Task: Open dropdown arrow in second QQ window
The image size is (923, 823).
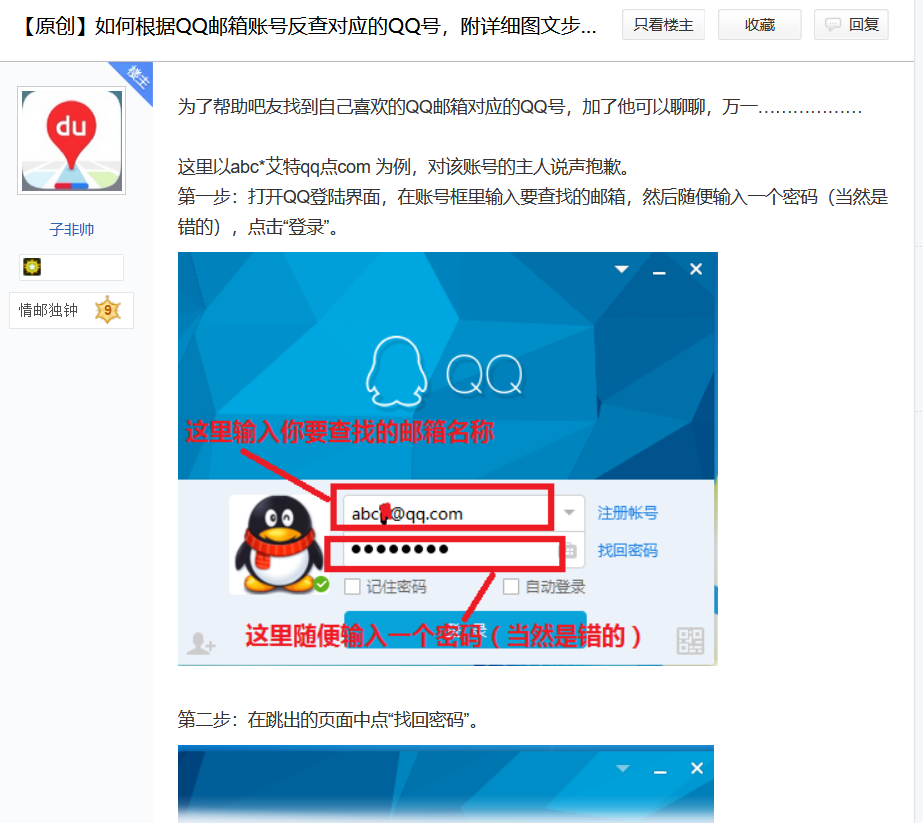Action: click(622, 768)
